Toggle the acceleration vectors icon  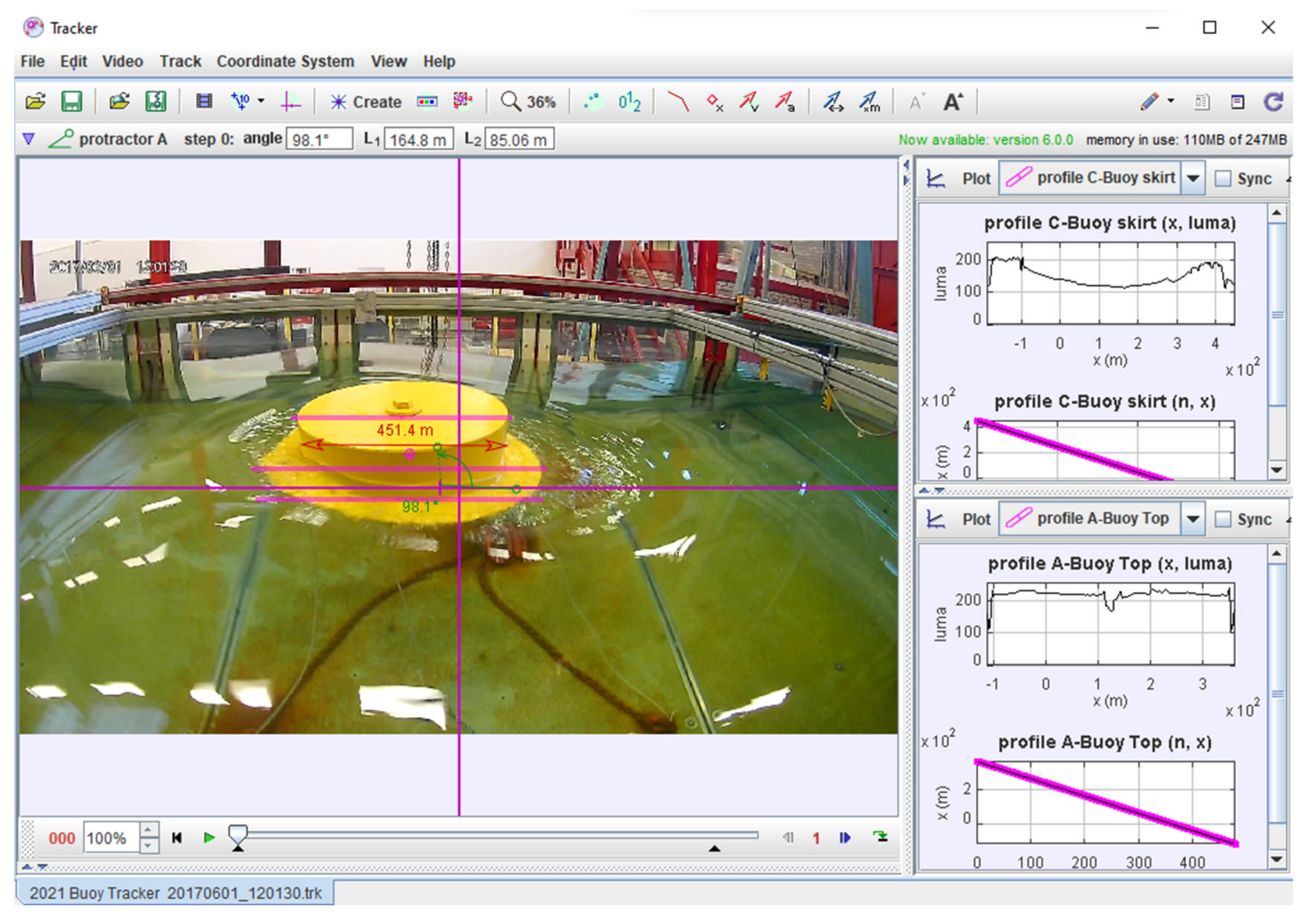[785, 102]
